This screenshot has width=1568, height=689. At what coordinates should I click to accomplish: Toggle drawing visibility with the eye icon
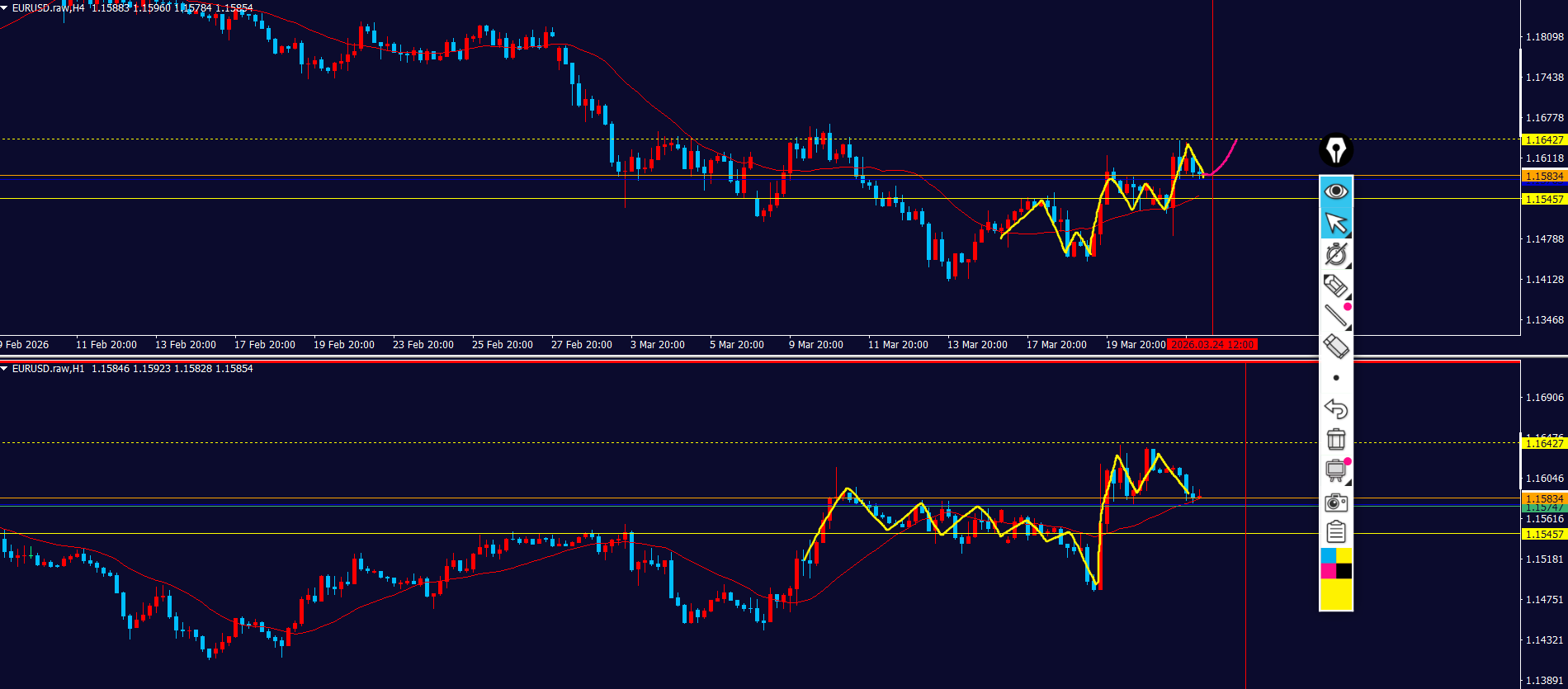[x=1336, y=191]
